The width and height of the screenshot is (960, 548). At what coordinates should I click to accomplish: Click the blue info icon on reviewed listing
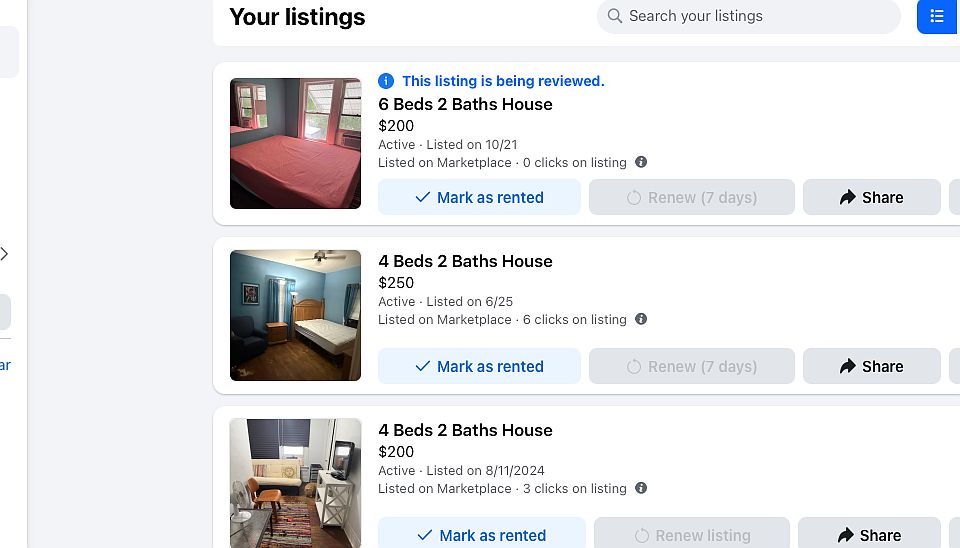(386, 81)
